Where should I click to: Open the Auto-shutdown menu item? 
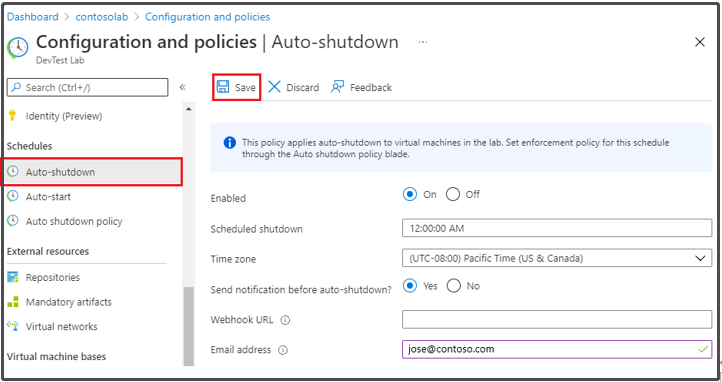pos(93,172)
